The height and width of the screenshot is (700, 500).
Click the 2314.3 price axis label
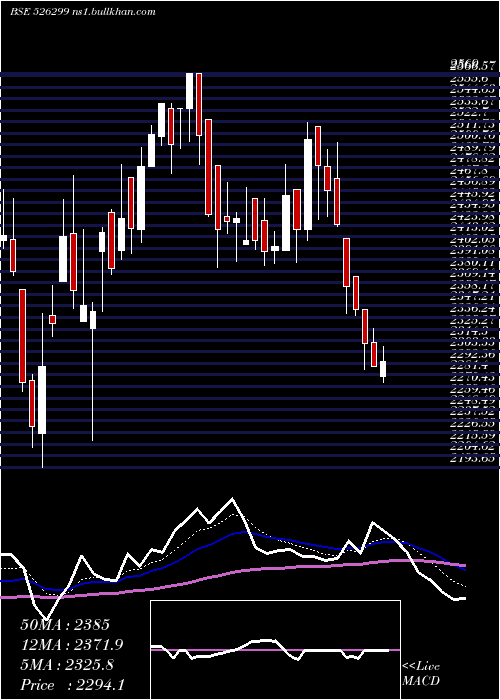click(470, 332)
